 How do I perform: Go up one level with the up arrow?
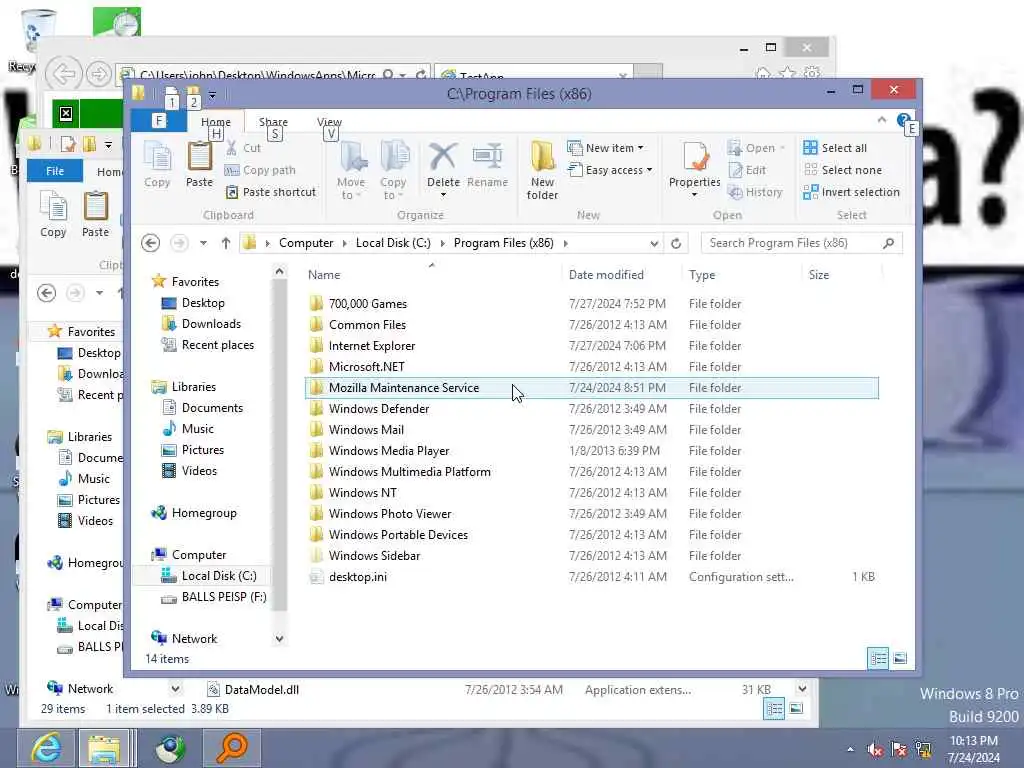(x=225, y=243)
